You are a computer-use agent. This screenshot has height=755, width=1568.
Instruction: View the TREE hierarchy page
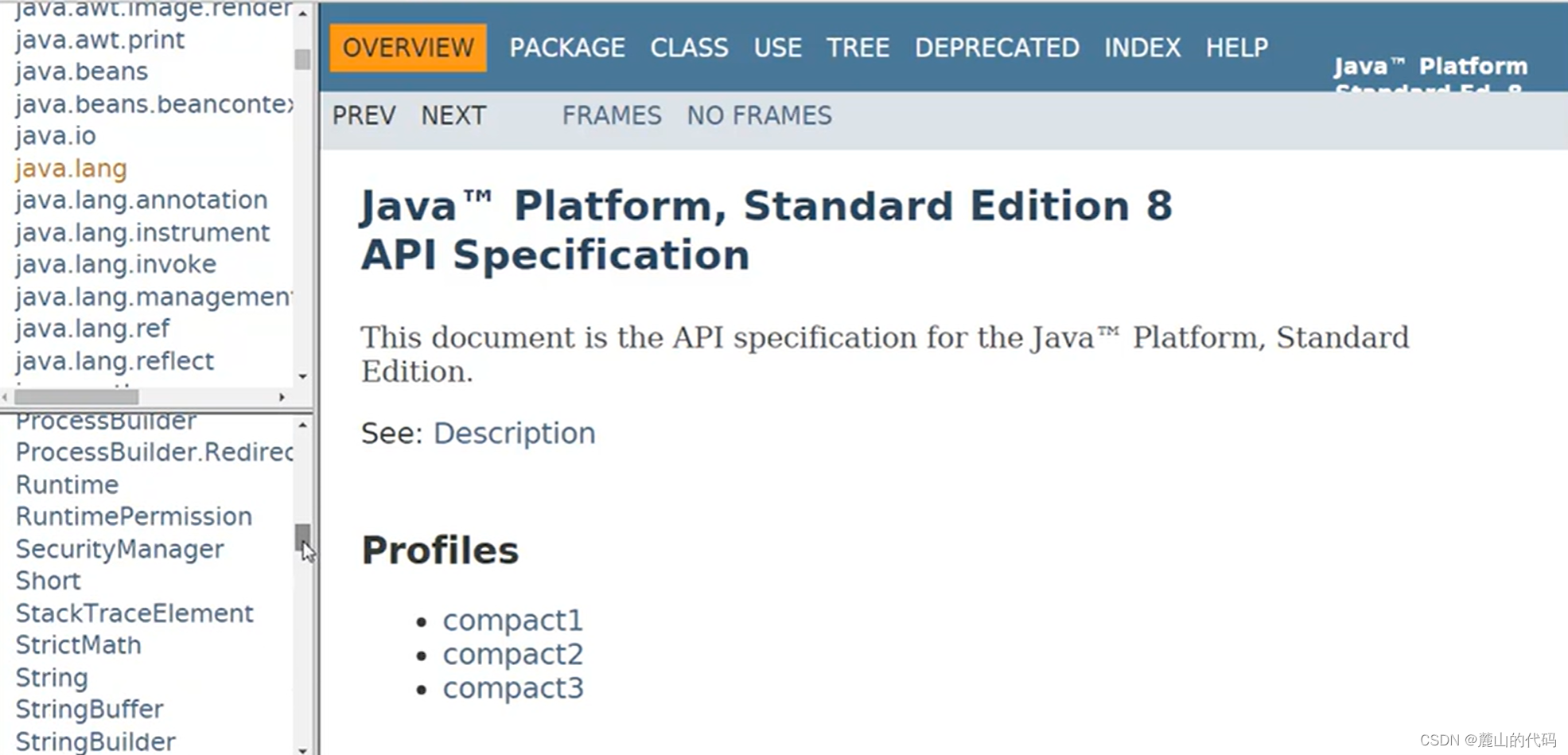click(x=858, y=48)
